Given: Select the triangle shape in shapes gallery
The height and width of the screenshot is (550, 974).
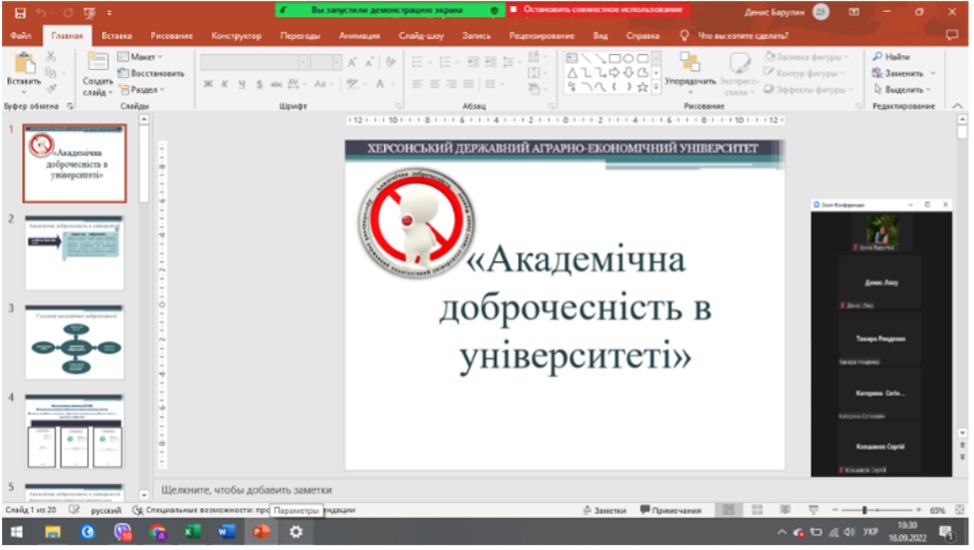Looking at the screenshot, I should 572,73.
